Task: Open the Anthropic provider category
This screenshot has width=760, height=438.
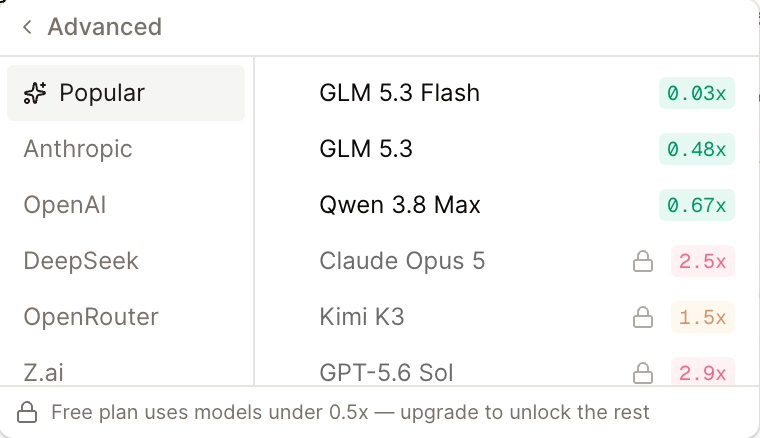Action: [126, 149]
